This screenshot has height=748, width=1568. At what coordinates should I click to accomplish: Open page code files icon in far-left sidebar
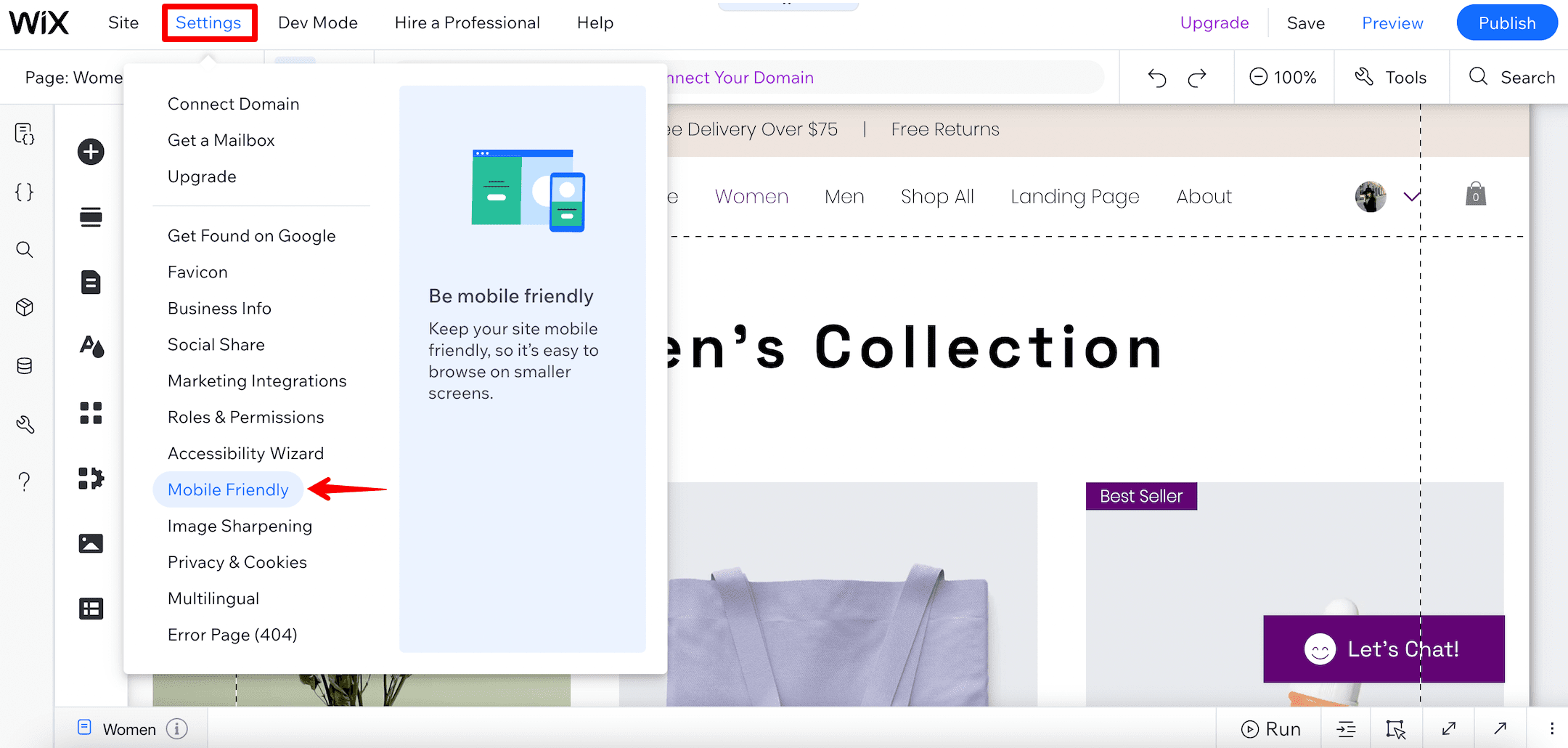[25, 134]
